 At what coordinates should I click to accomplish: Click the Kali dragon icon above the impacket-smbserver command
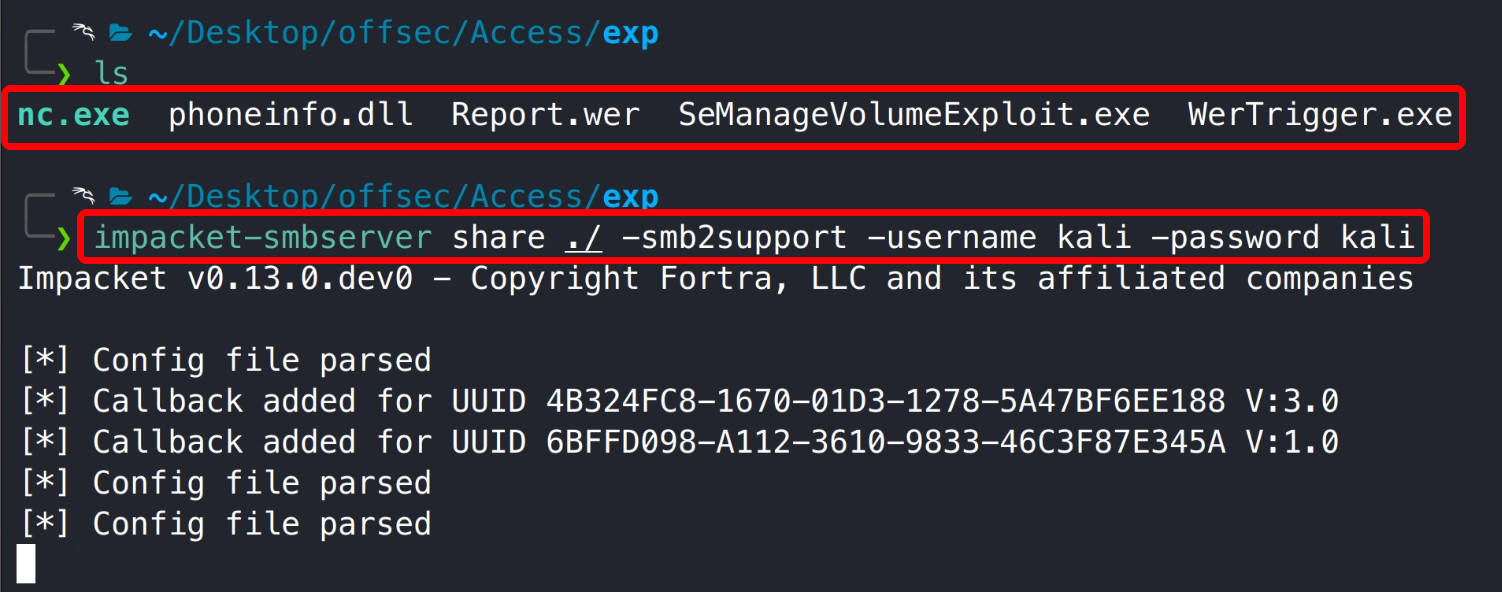[83, 196]
